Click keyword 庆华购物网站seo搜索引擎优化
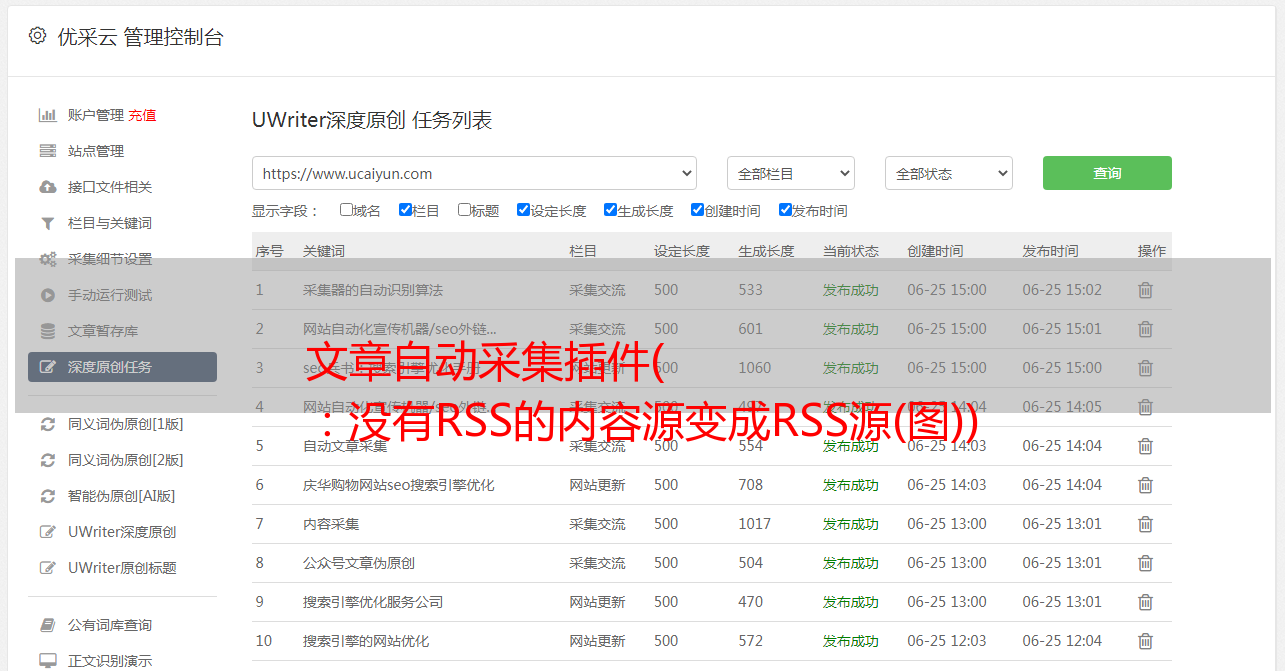Viewport: 1285px width, 671px height. (x=399, y=485)
